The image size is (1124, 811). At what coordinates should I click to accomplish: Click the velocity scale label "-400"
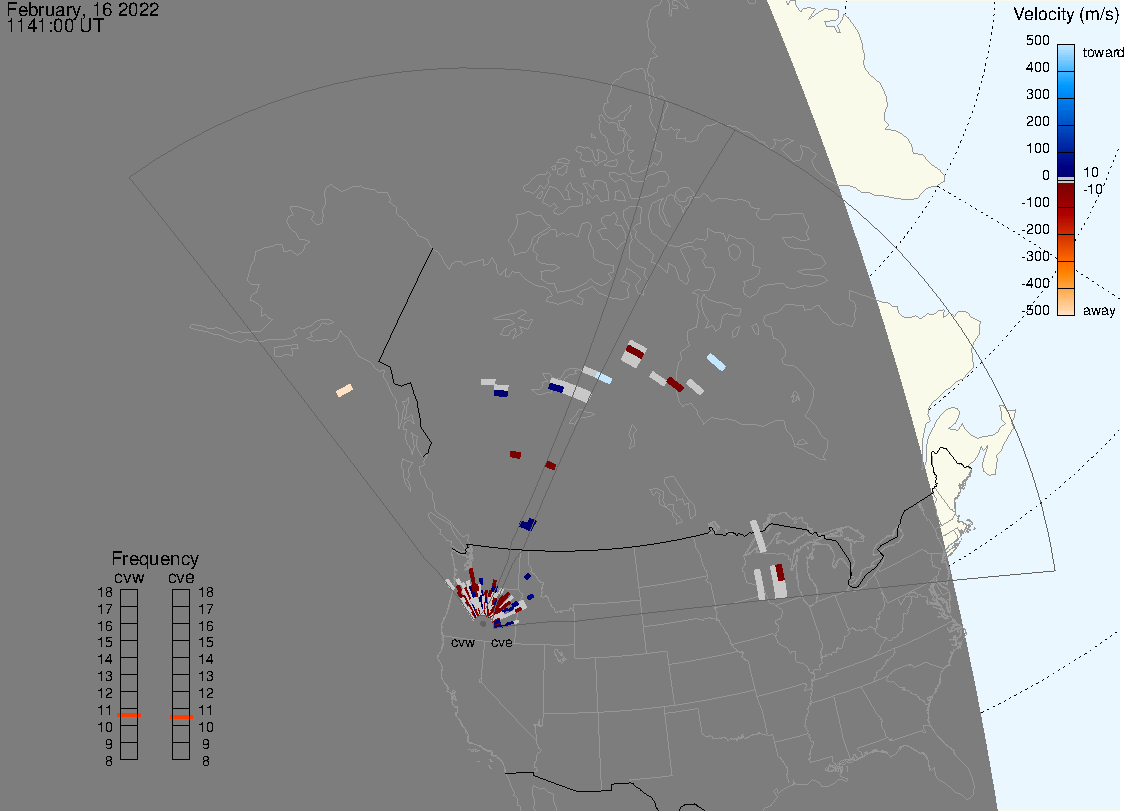[x=1035, y=283]
